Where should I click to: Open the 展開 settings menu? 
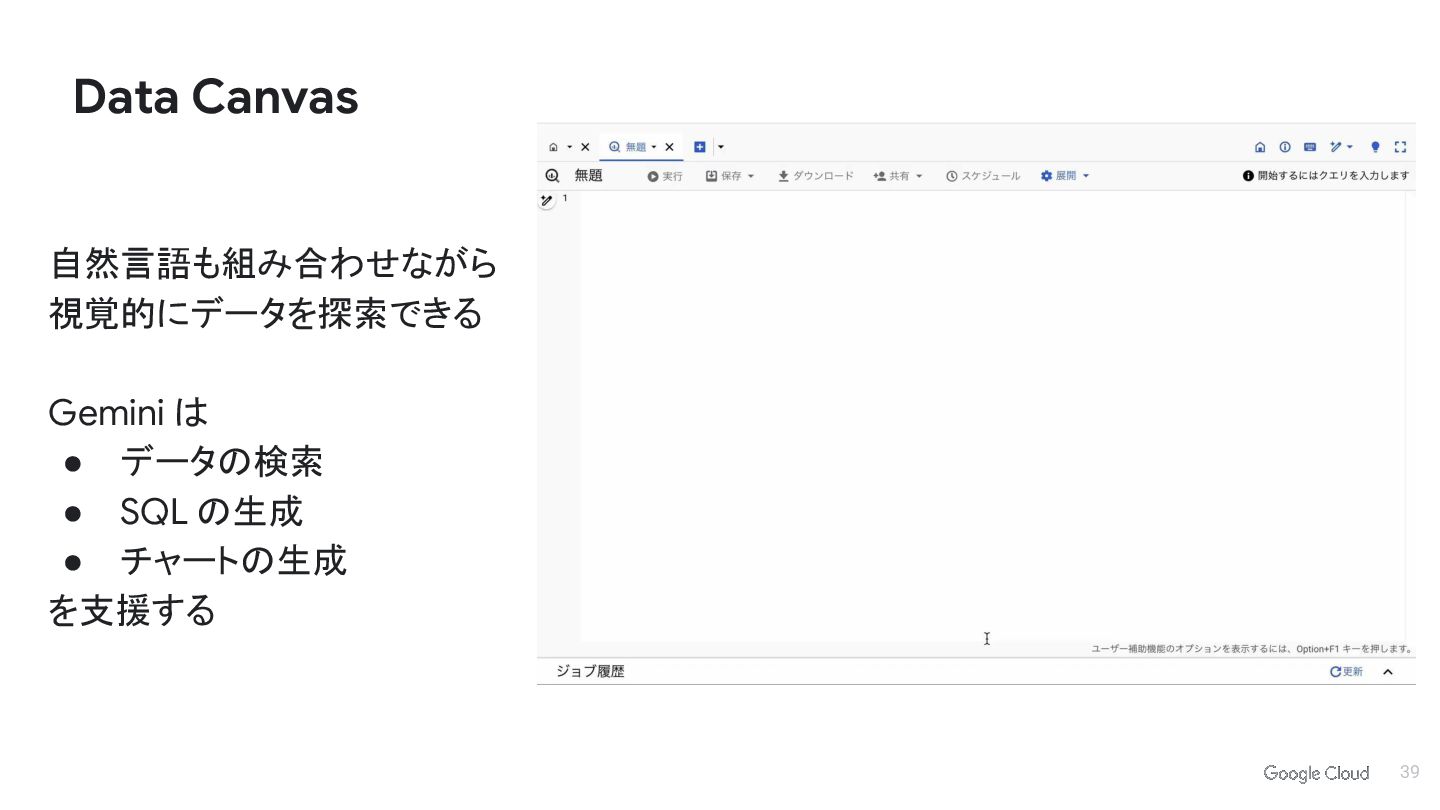1065,176
